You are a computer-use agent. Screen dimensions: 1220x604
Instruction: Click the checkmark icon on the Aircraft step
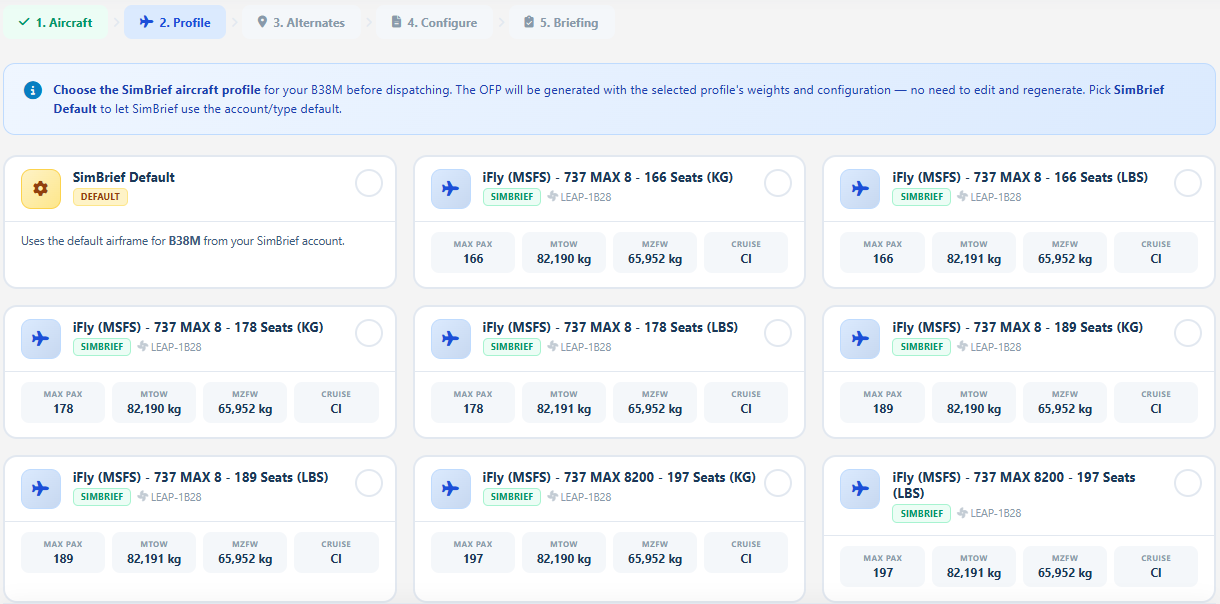[24, 22]
